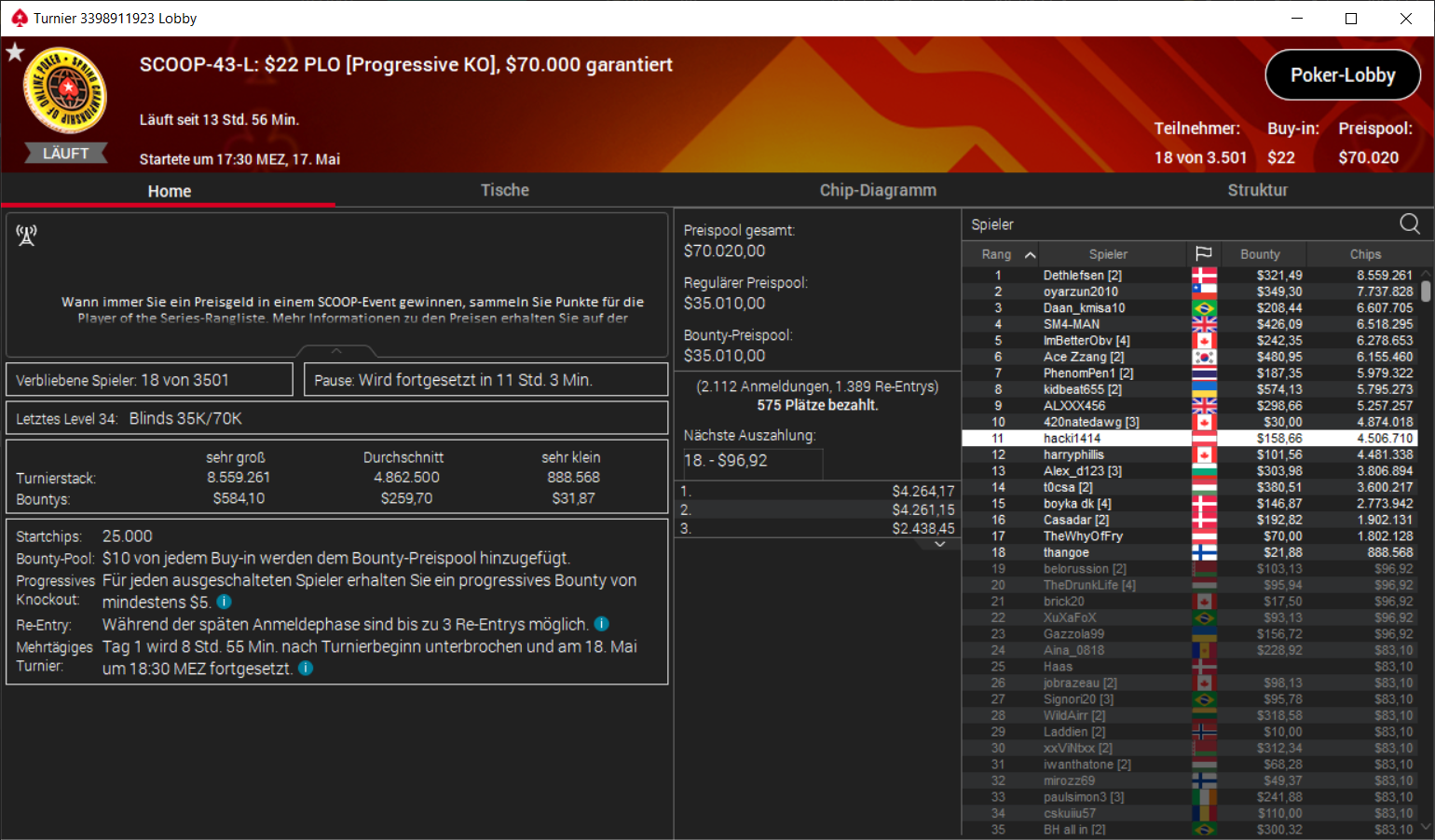Click second place payout $4.261,15

point(922,509)
